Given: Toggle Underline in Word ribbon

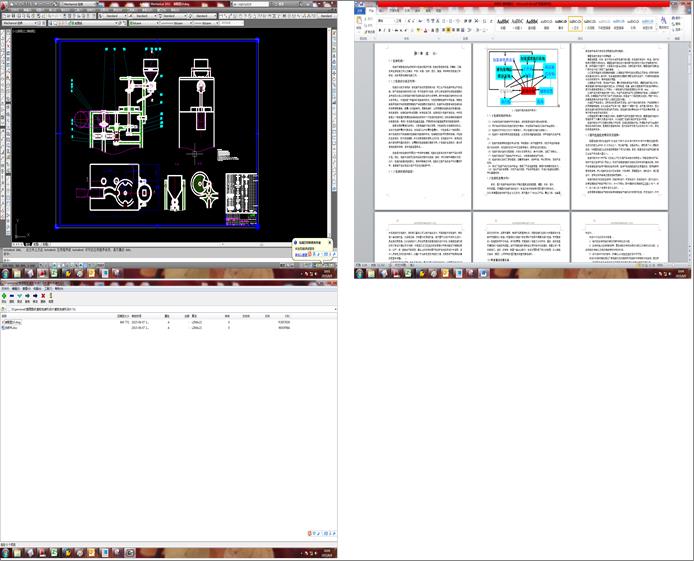Looking at the screenshot, I should 389,30.
